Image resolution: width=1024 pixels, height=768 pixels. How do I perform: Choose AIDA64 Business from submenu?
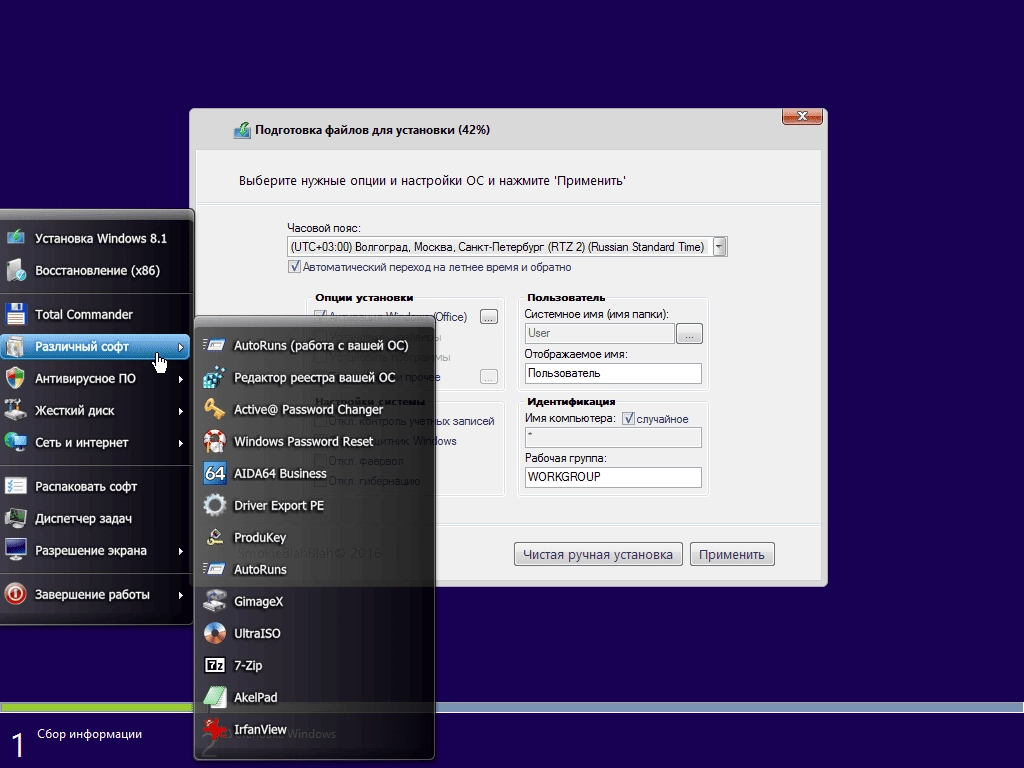(x=315, y=473)
